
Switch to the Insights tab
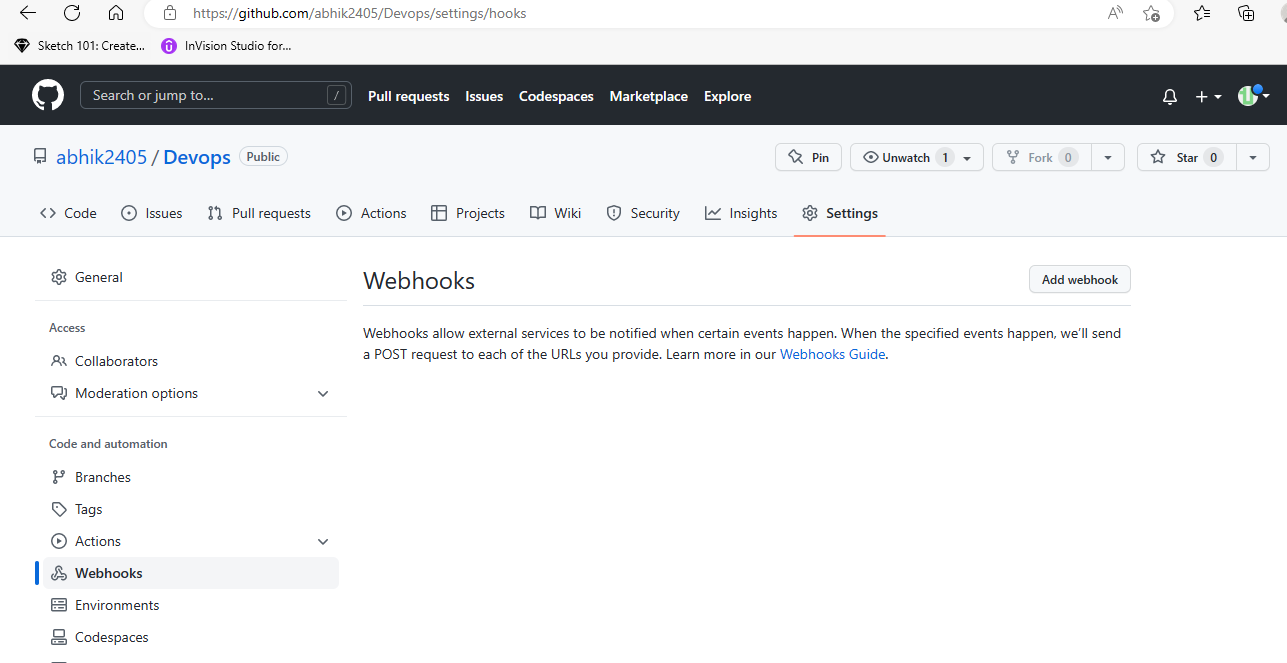pos(741,213)
